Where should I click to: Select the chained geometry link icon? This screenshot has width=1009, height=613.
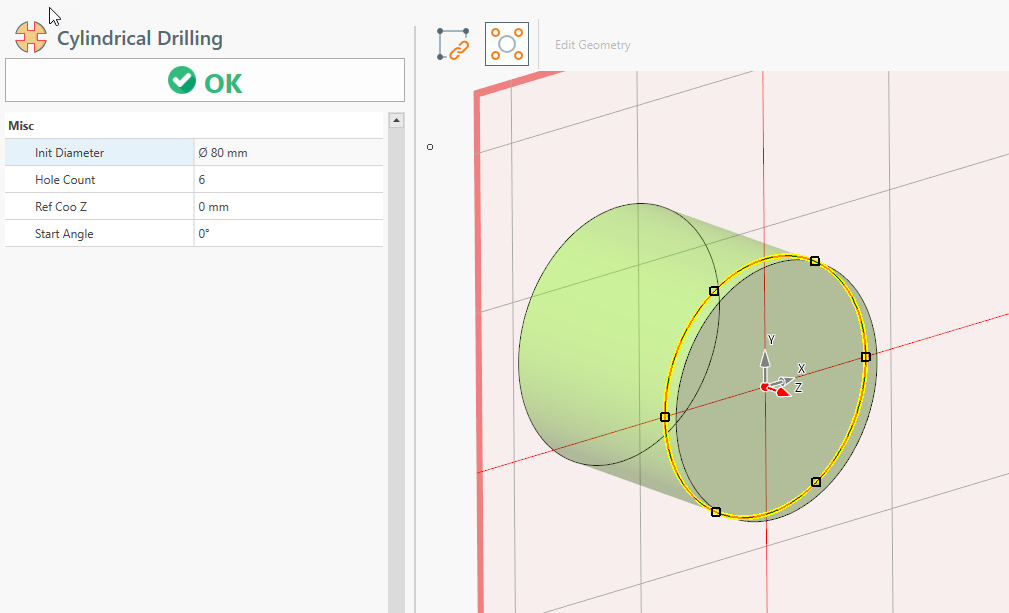[453, 44]
